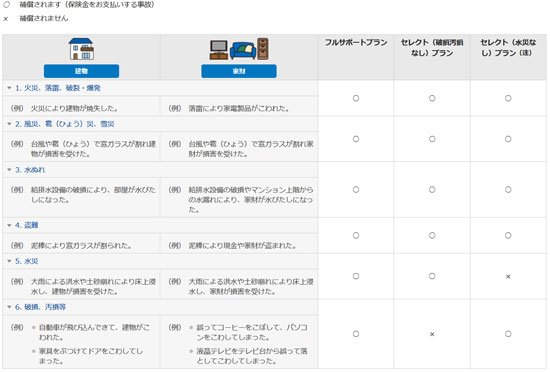Select the blue 家財 button
Viewport: 550px width, 372px height.
click(239, 71)
